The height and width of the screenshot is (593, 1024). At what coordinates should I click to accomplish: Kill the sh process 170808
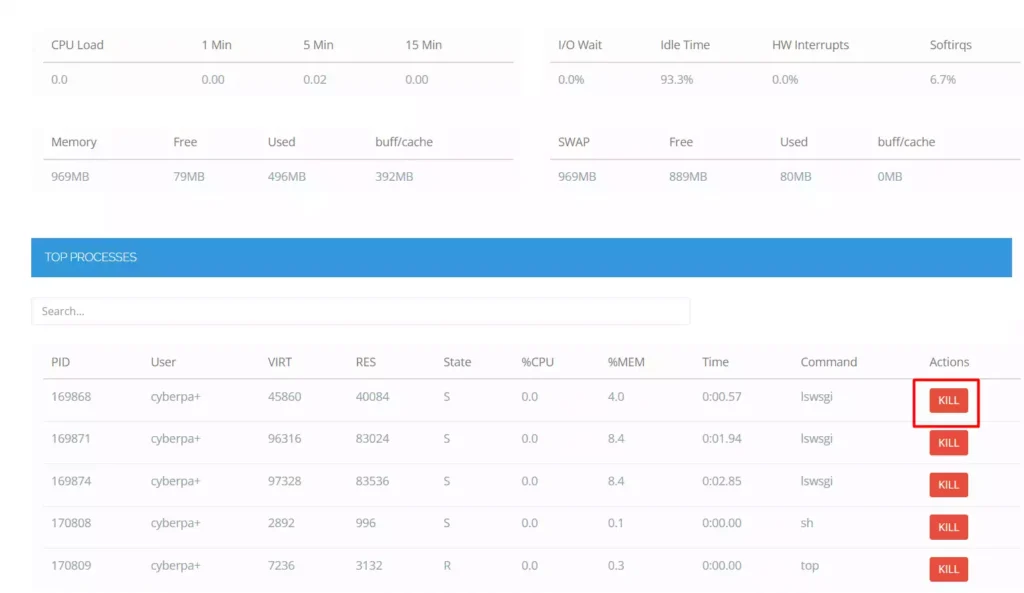948,527
